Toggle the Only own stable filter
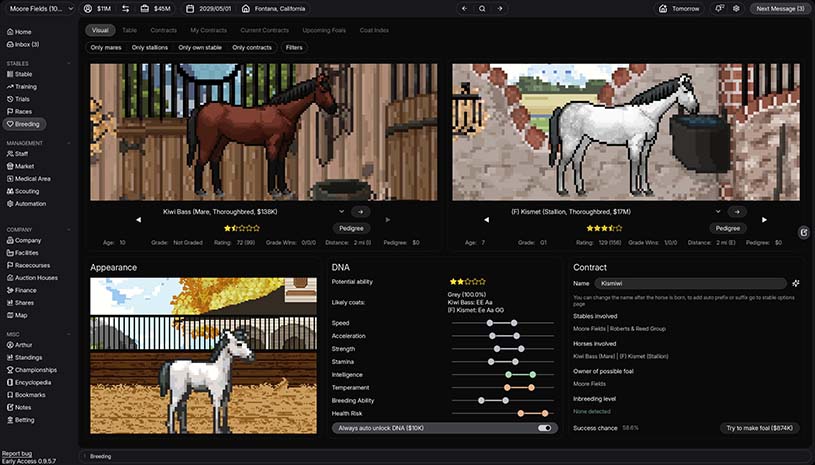This screenshot has width=815, height=465. point(200,47)
